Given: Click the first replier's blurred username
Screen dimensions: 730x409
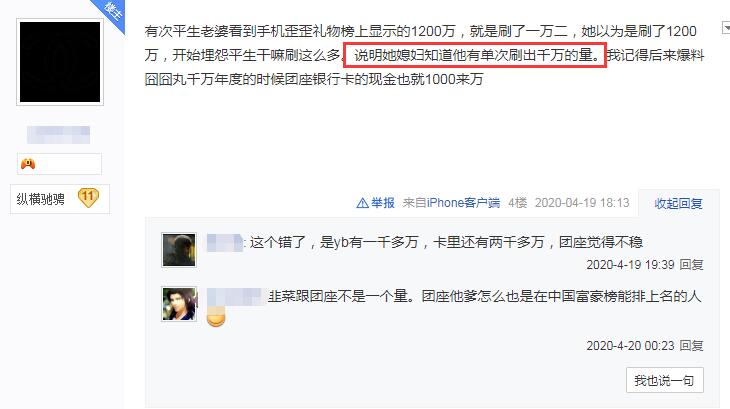Looking at the screenshot, I should pyautogui.click(x=224, y=242).
